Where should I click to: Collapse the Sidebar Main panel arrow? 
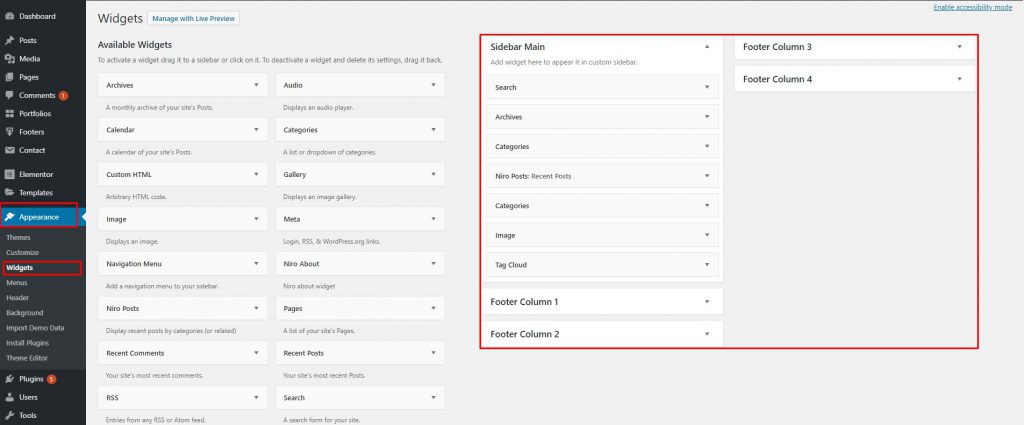click(x=707, y=47)
